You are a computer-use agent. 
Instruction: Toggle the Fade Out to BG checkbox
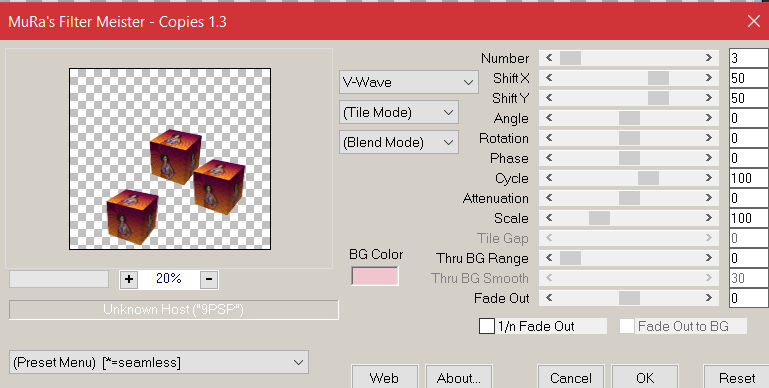click(627, 326)
